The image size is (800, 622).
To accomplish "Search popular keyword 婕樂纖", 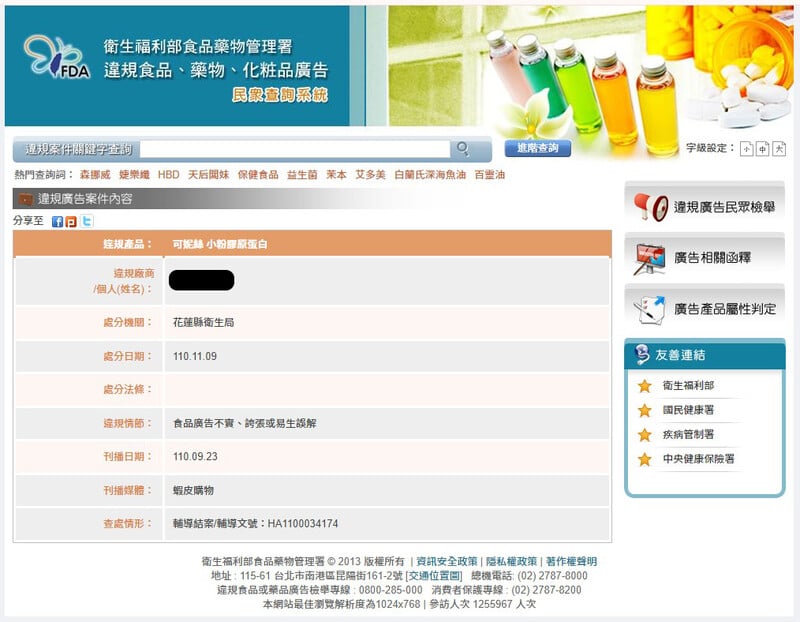I will (134, 175).
